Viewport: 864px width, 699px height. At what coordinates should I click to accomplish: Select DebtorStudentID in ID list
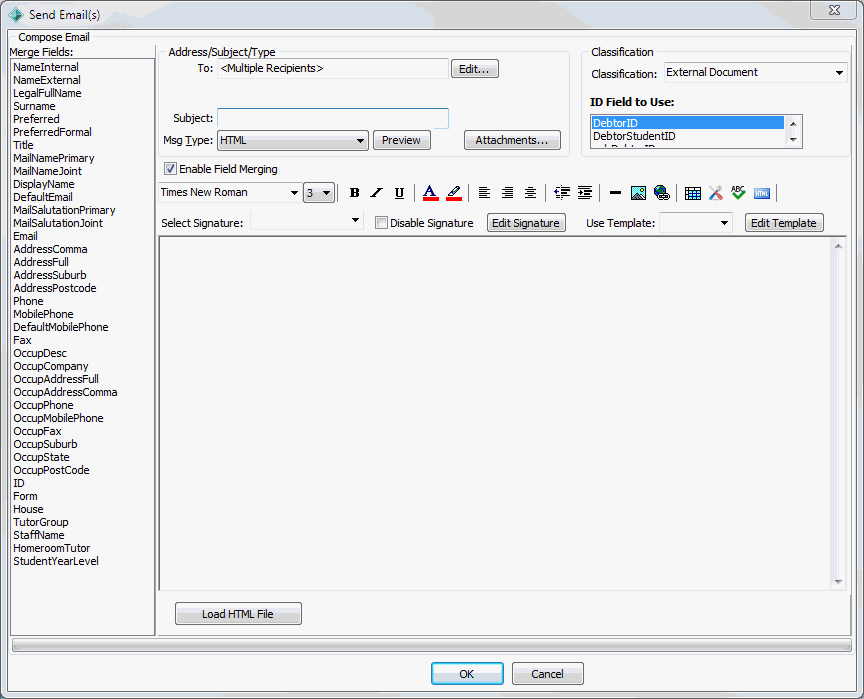(x=688, y=136)
